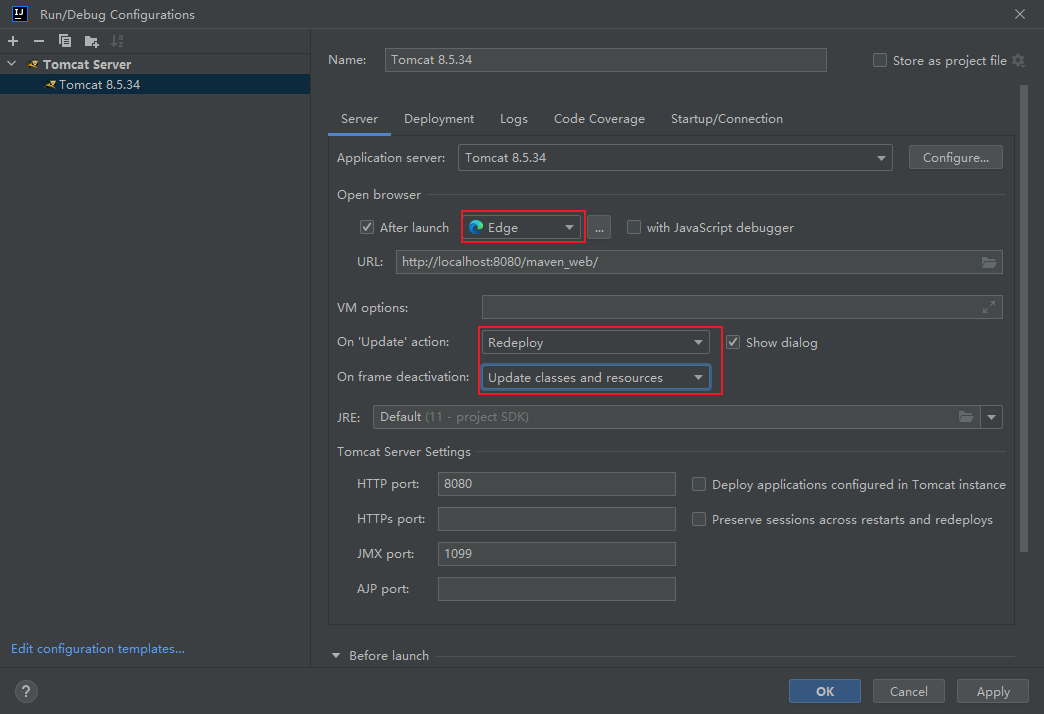Open the Application server dropdown
The height and width of the screenshot is (714, 1044).
coord(675,158)
